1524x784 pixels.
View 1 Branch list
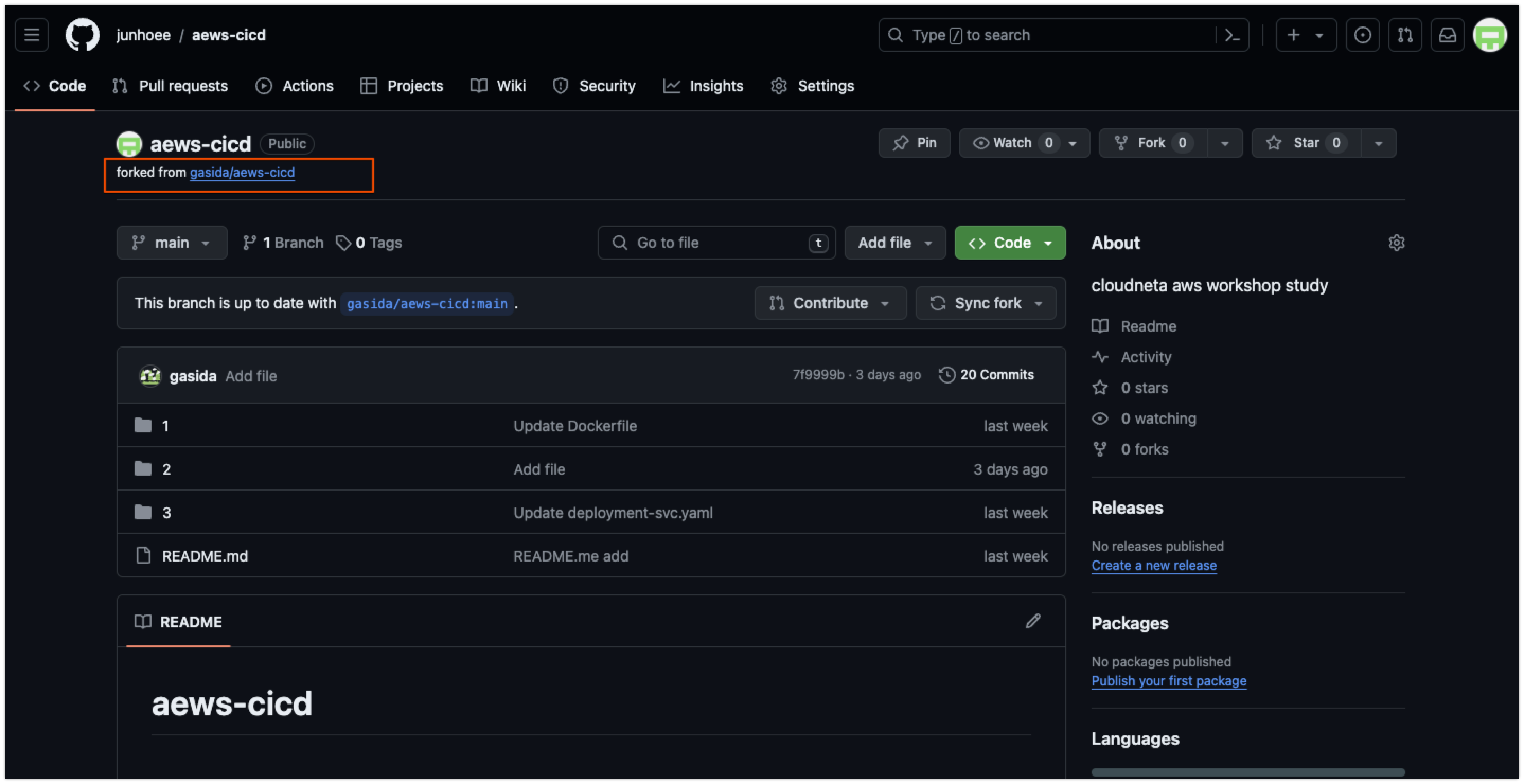pyautogui.click(x=283, y=243)
